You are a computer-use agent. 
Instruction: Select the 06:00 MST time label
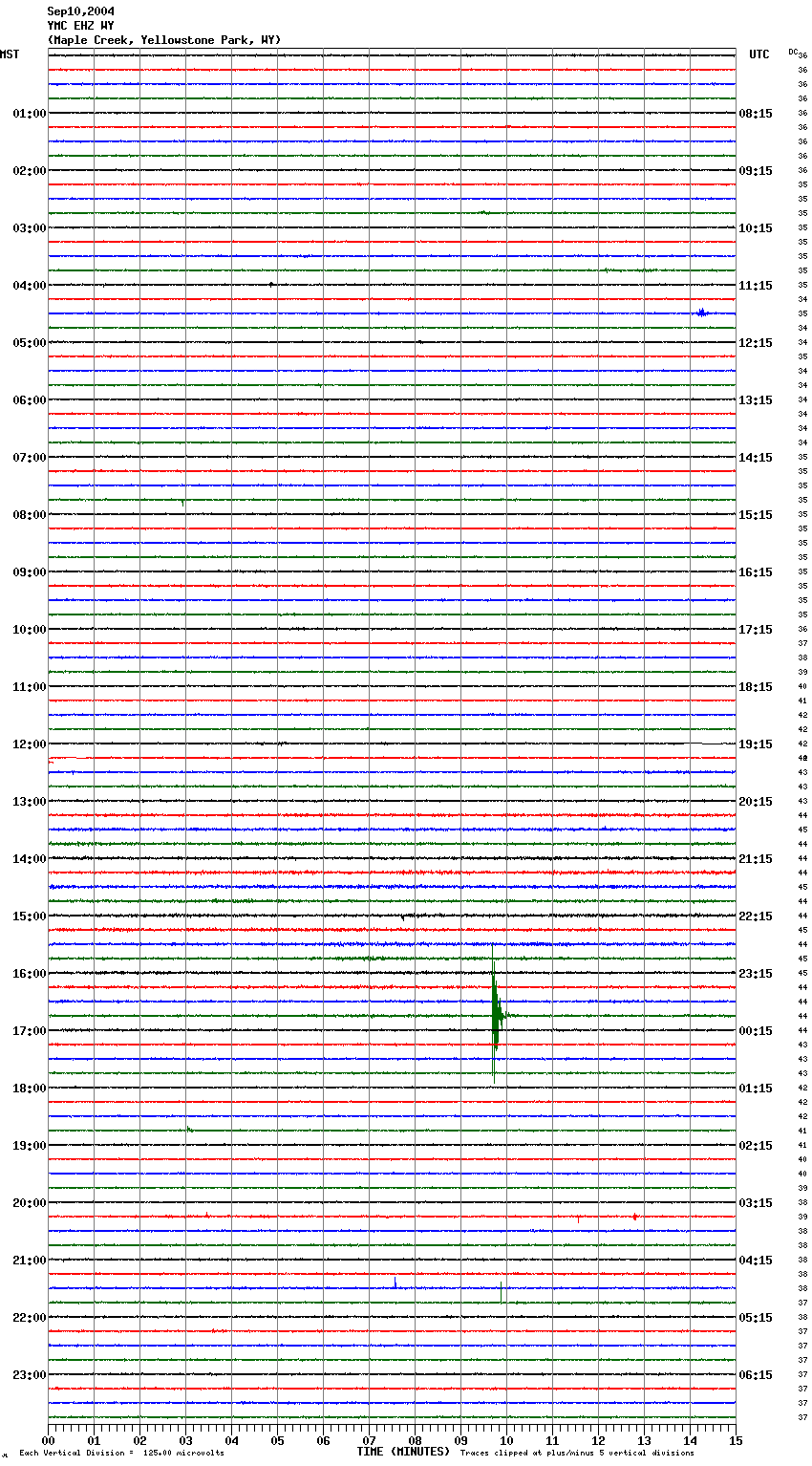(x=30, y=400)
